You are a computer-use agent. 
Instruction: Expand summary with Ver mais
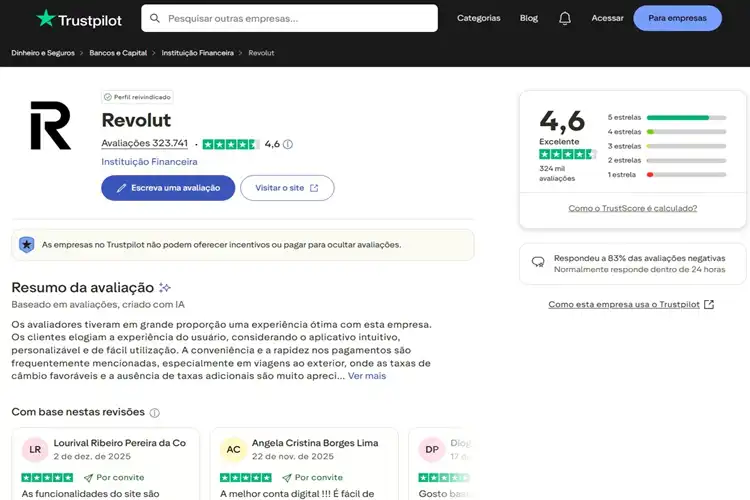pyautogui.click(x=367, y=376)
